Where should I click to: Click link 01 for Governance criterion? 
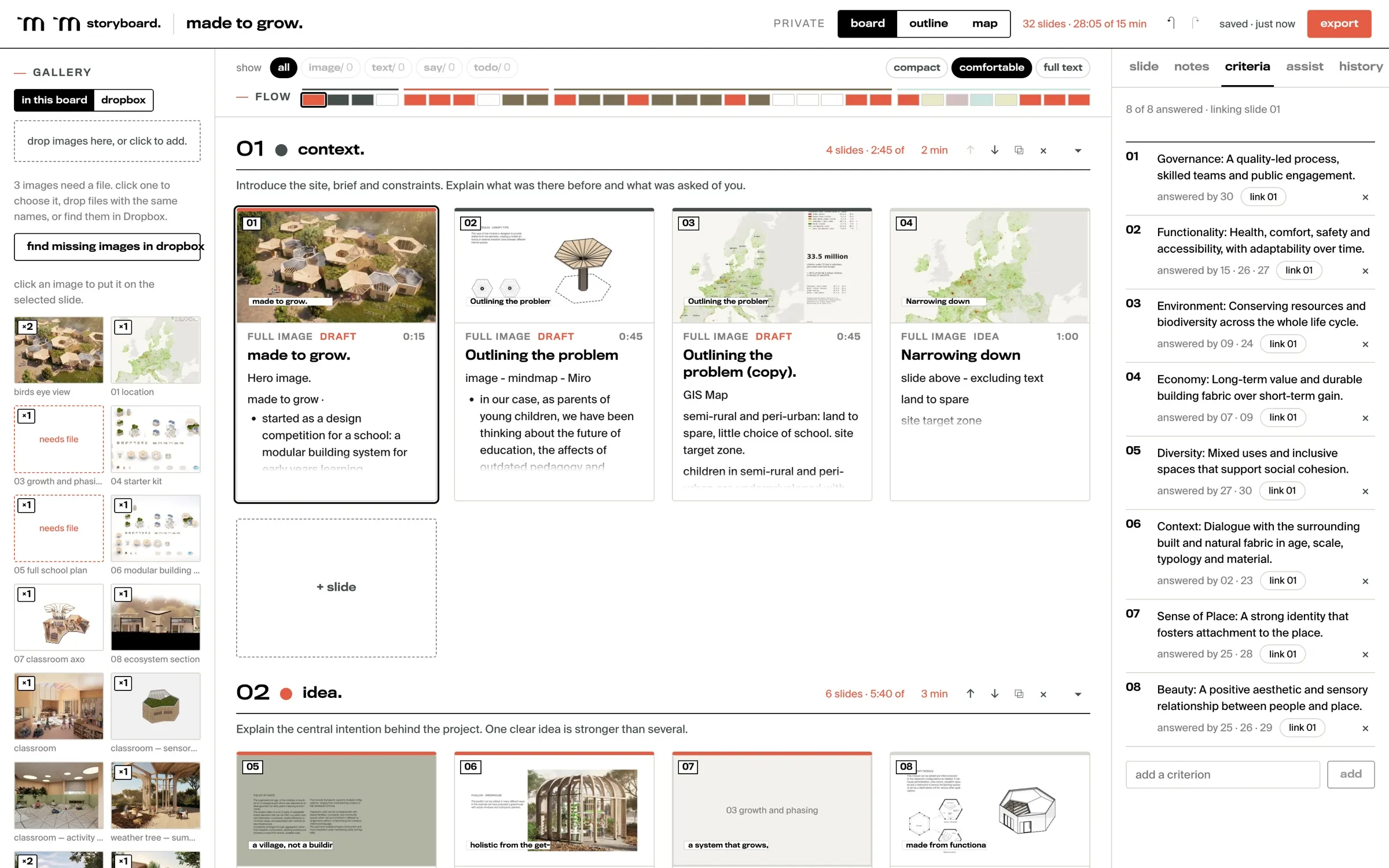tap(1263, 197)
